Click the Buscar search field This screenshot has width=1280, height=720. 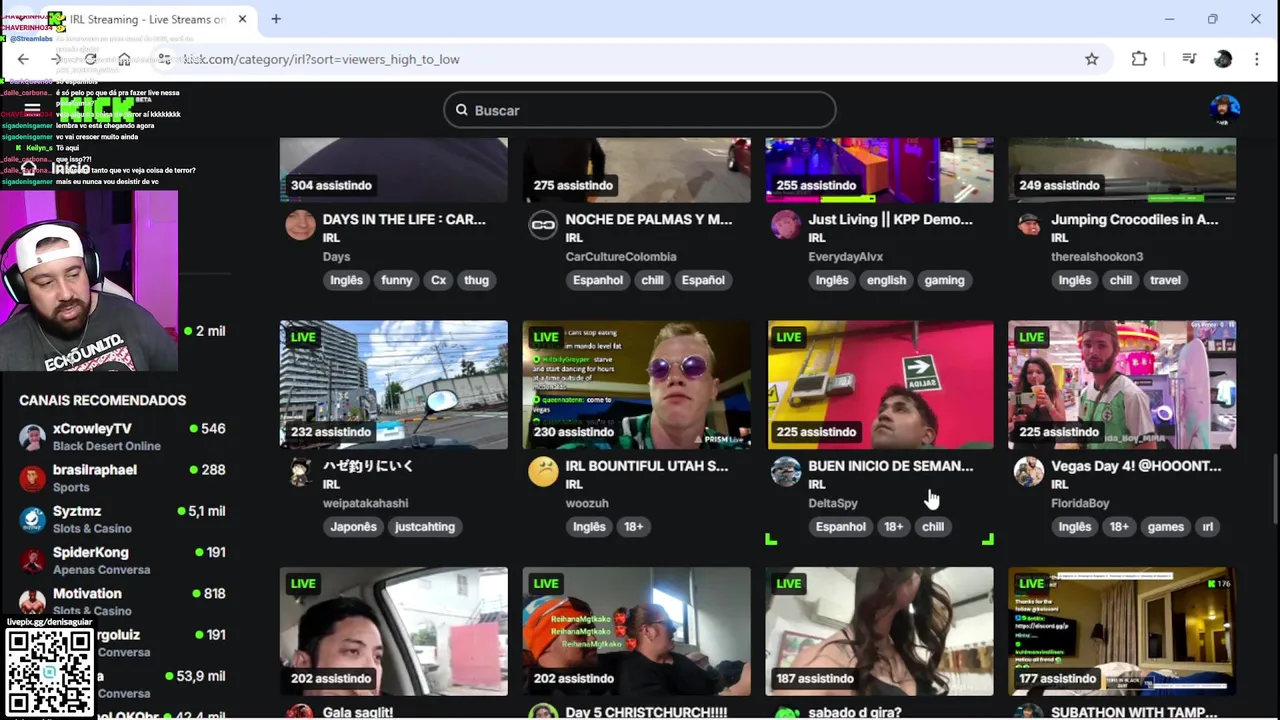point(640,110)
